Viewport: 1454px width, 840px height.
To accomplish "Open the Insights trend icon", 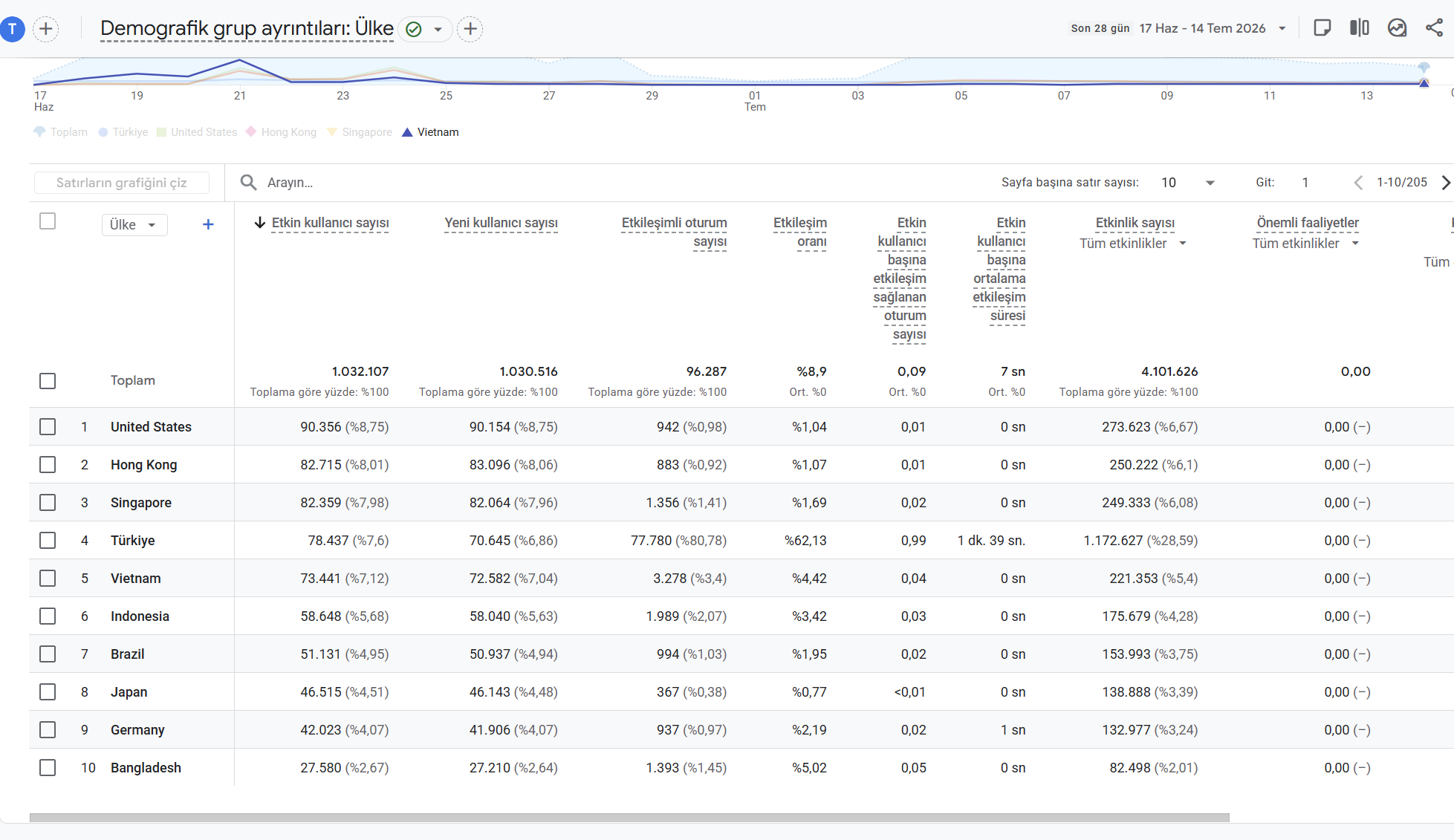I will [1397, 28].
